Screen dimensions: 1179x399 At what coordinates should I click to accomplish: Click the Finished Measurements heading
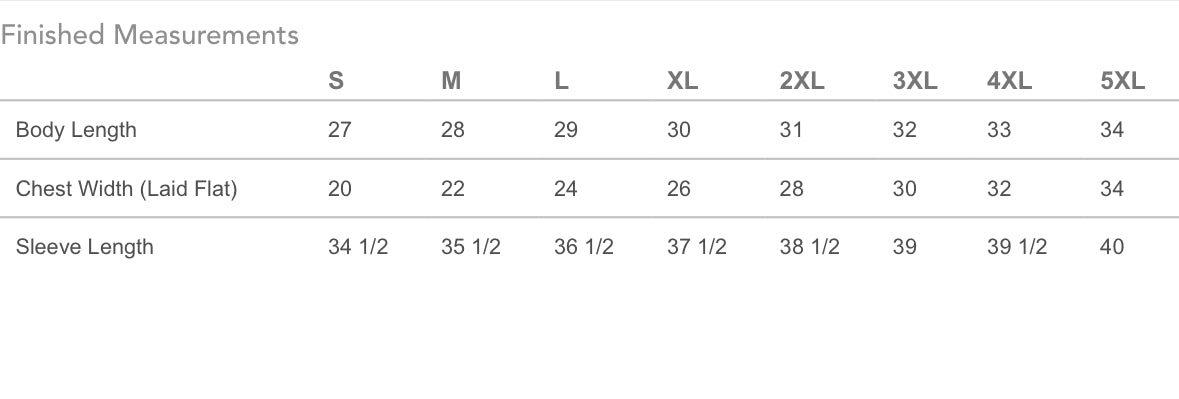point(150,35)
